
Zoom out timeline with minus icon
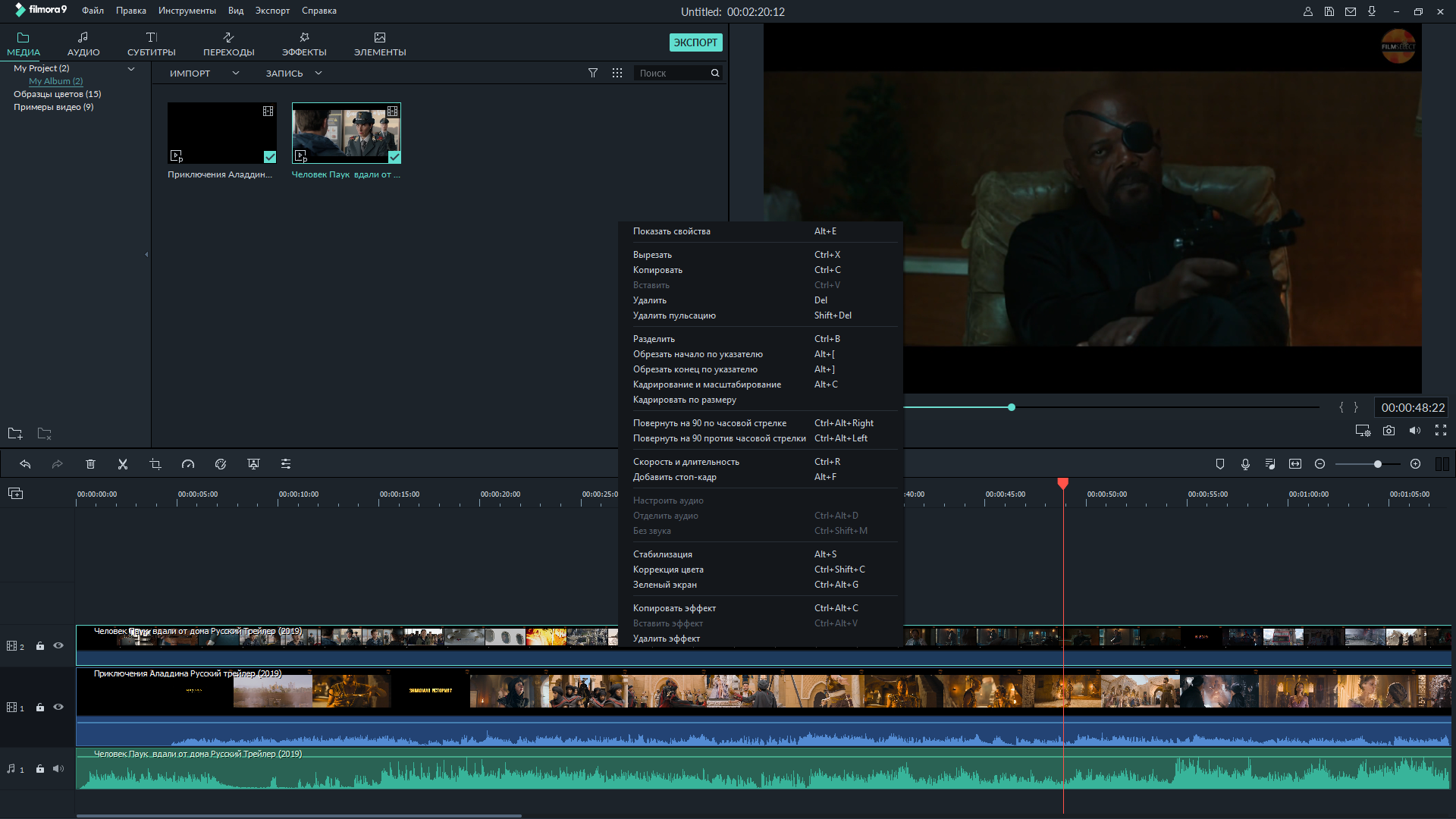[x=1319, y=464]
